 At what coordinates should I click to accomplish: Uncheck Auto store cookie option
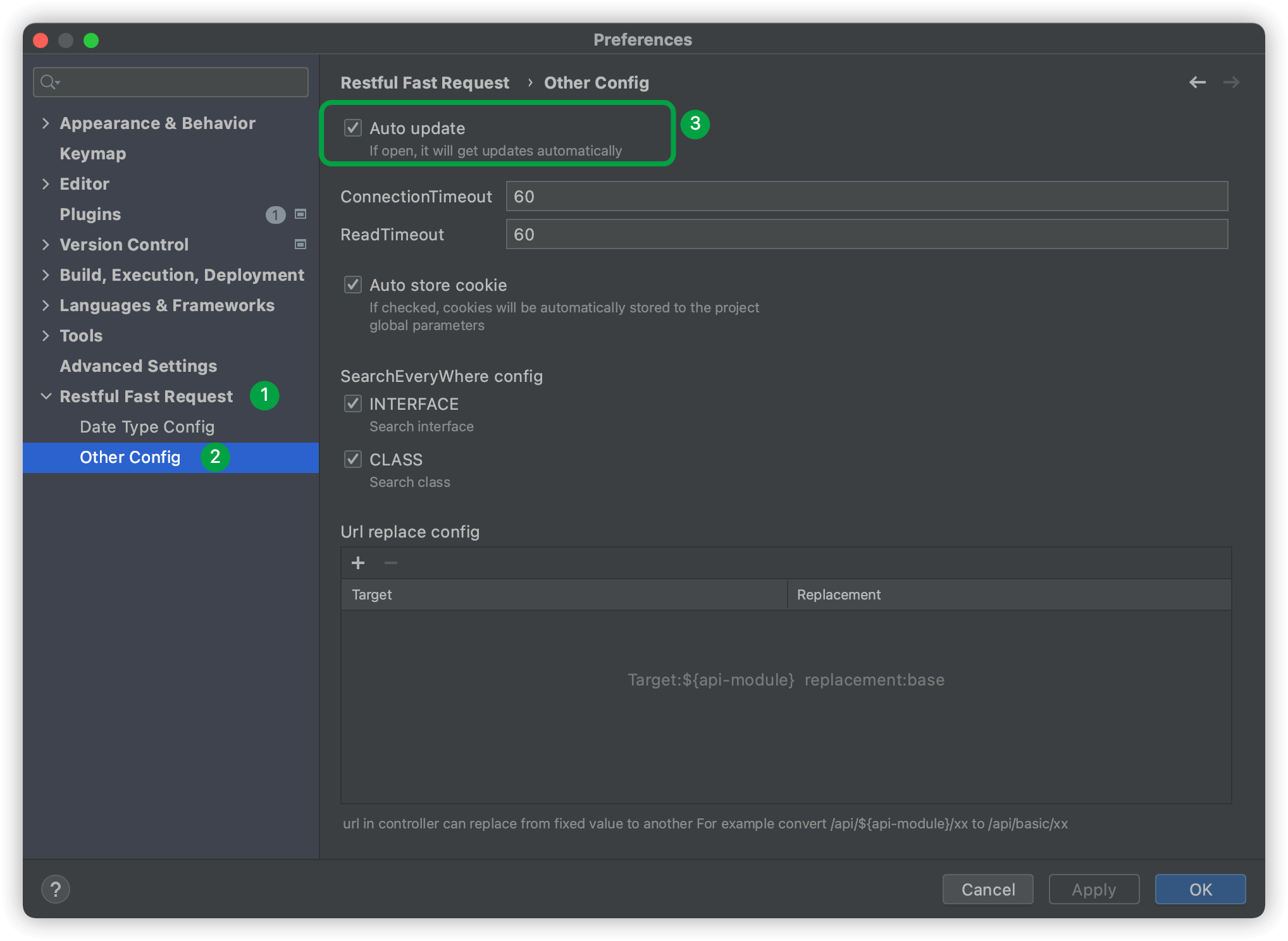(x=353, y=285)
